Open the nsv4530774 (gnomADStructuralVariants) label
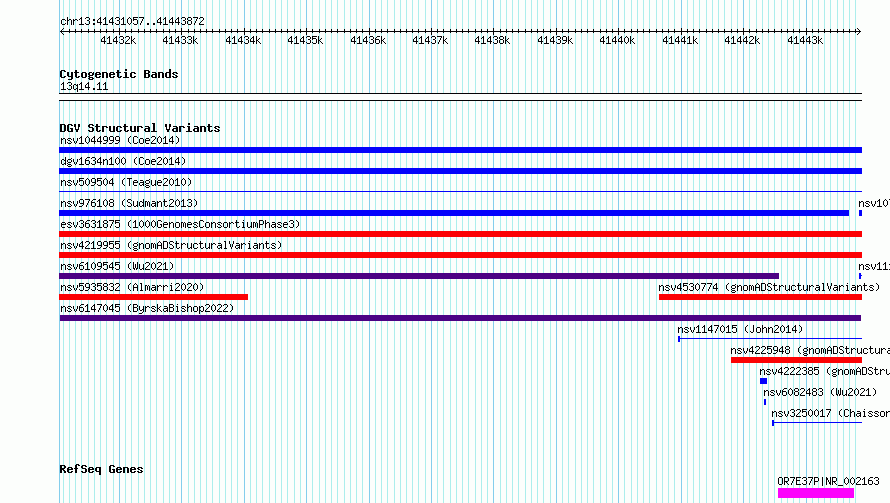This screenshot has width=890, height=503. coord(769,287)
